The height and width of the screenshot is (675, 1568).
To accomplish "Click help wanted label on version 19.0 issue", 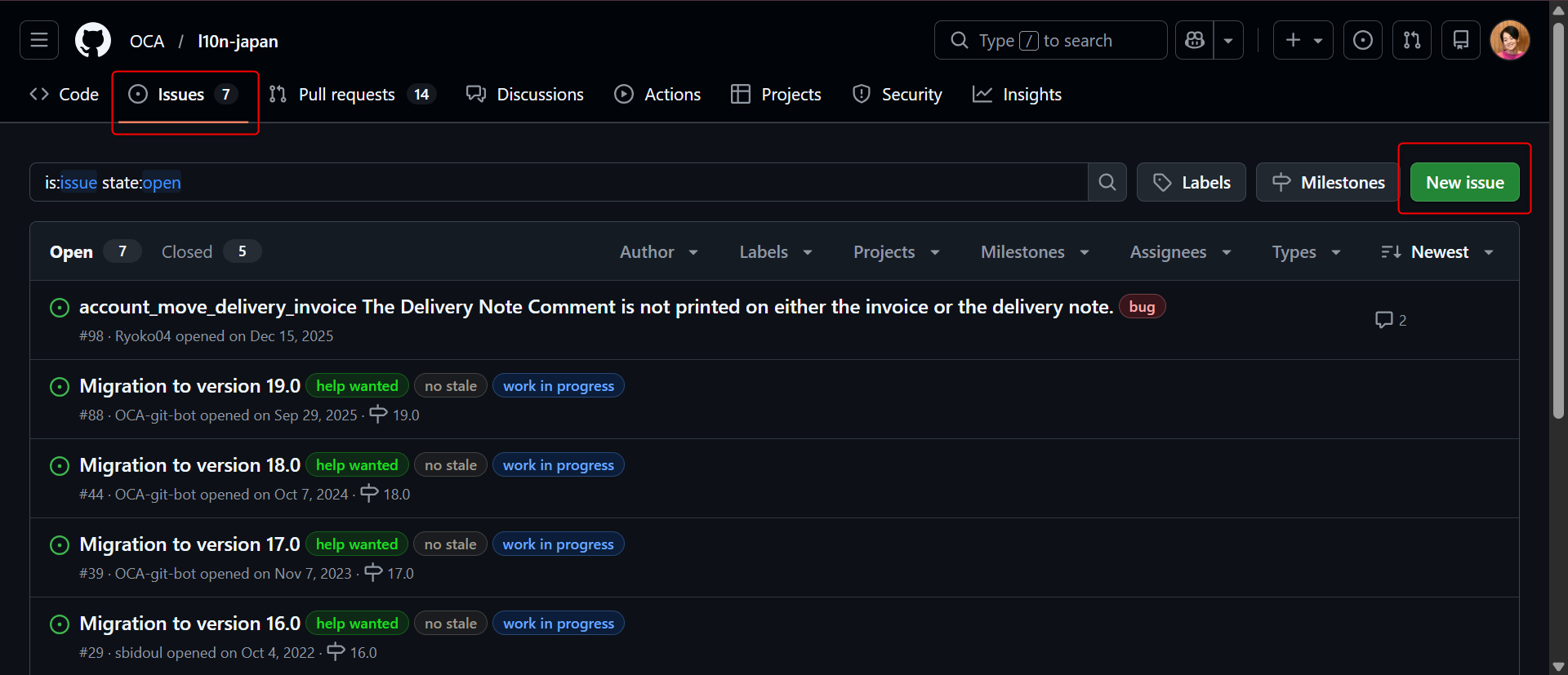I will 357,386.
